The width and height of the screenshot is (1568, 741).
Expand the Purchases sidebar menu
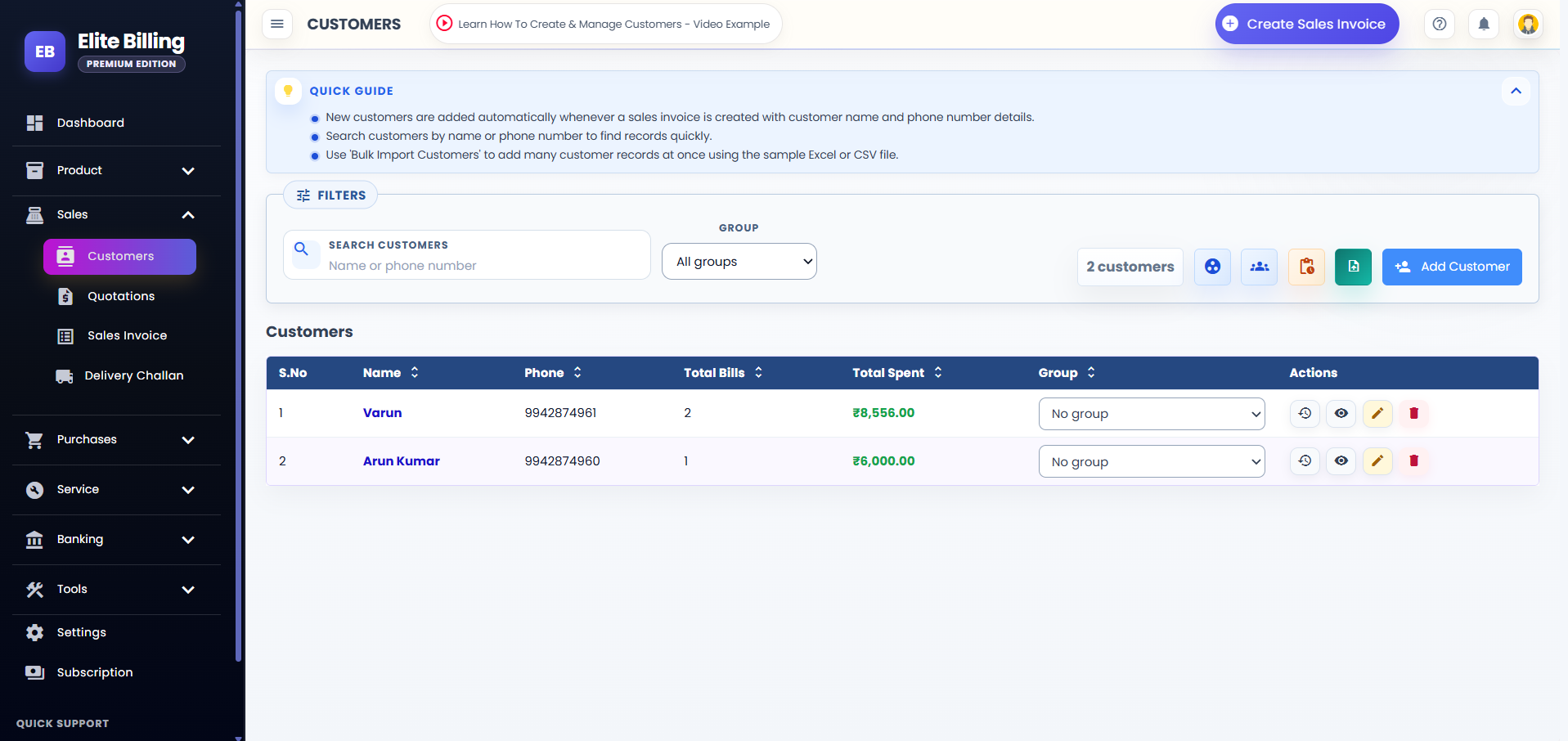[116, 439]
